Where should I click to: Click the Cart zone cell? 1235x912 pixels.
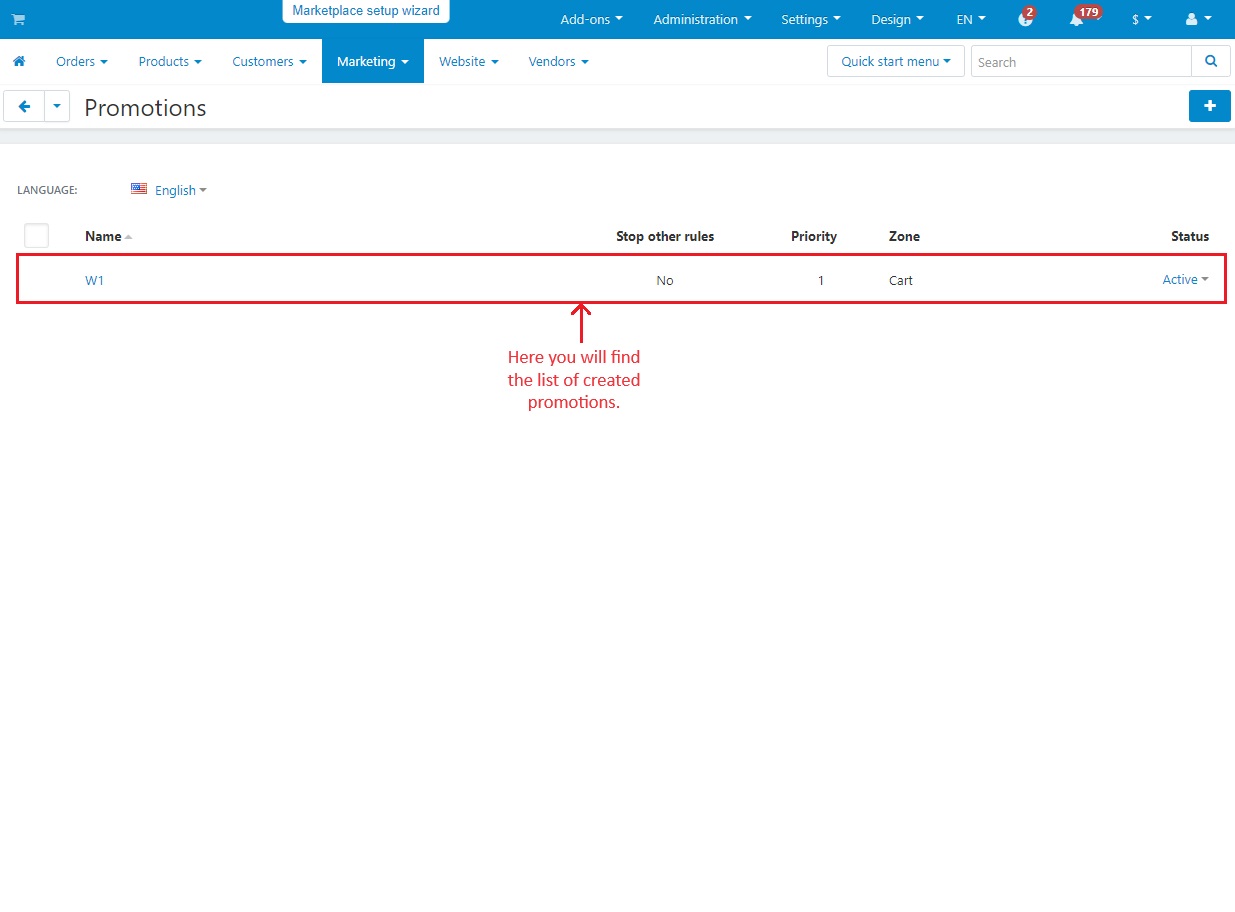tap(901, 281)
